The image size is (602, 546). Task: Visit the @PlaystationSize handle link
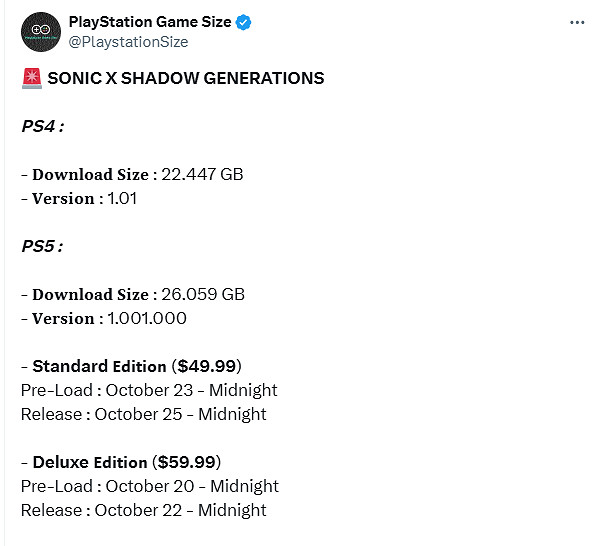coord(127,42)
